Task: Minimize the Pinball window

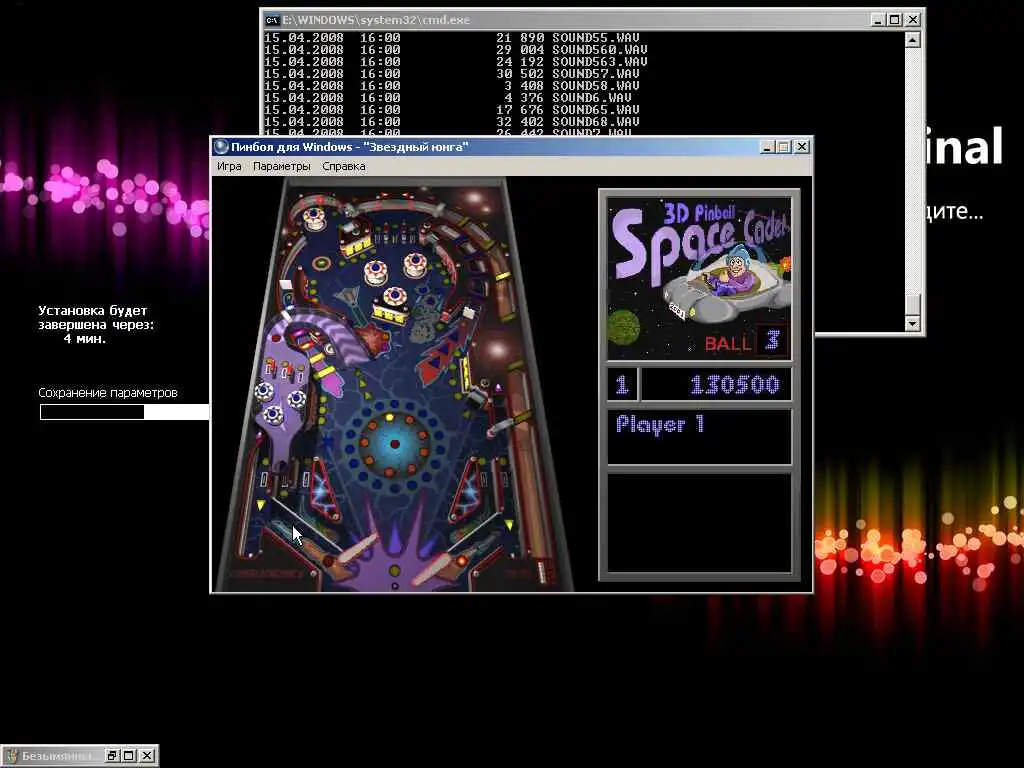Action: coord(768,147)
